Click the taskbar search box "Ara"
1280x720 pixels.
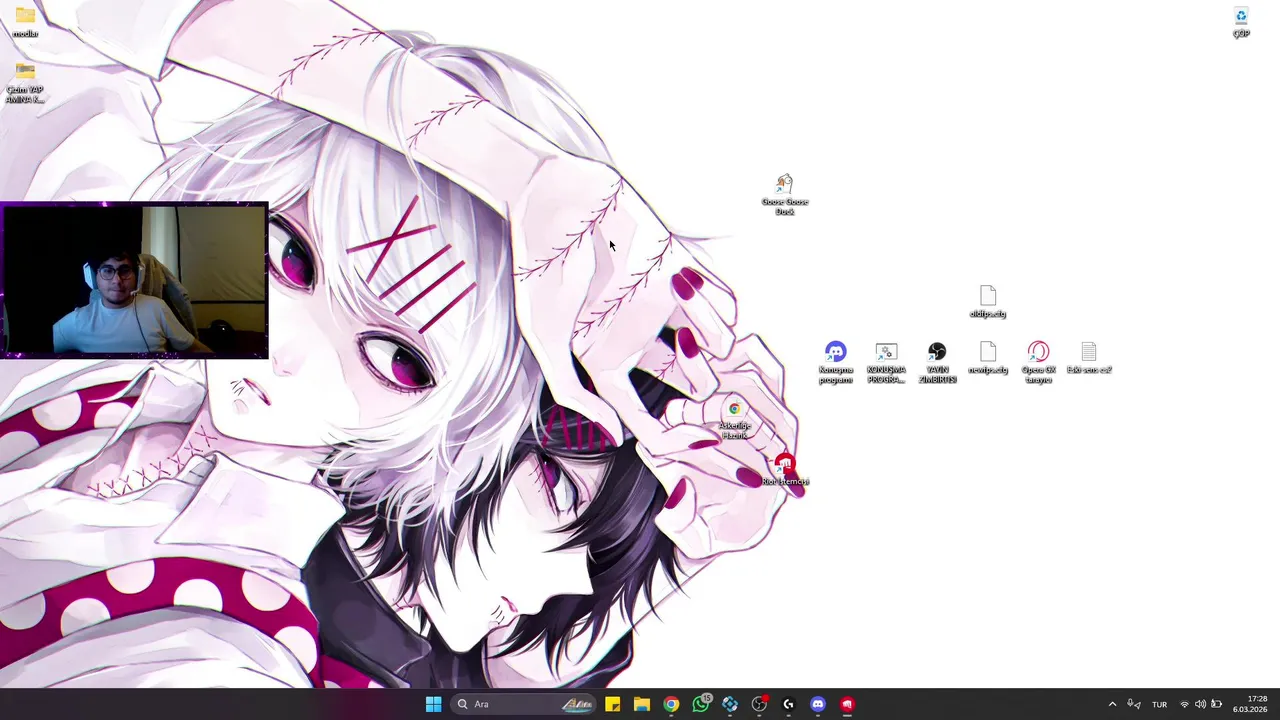[523, 704]
